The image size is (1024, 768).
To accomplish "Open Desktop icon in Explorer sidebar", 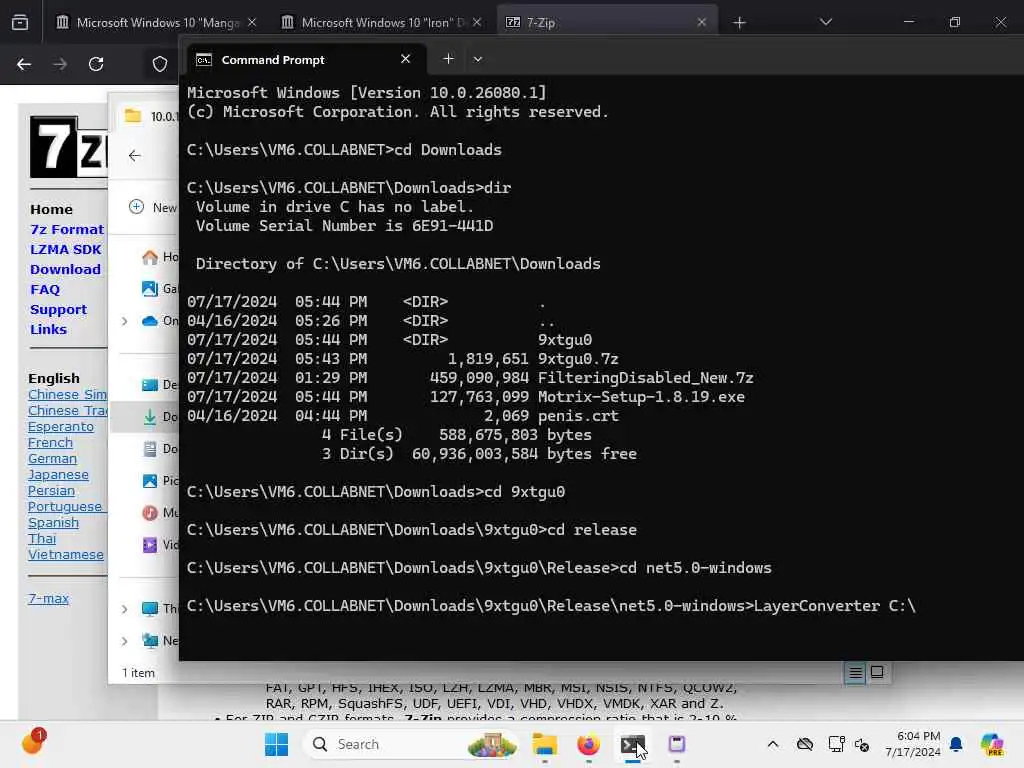I will (150, 385).
